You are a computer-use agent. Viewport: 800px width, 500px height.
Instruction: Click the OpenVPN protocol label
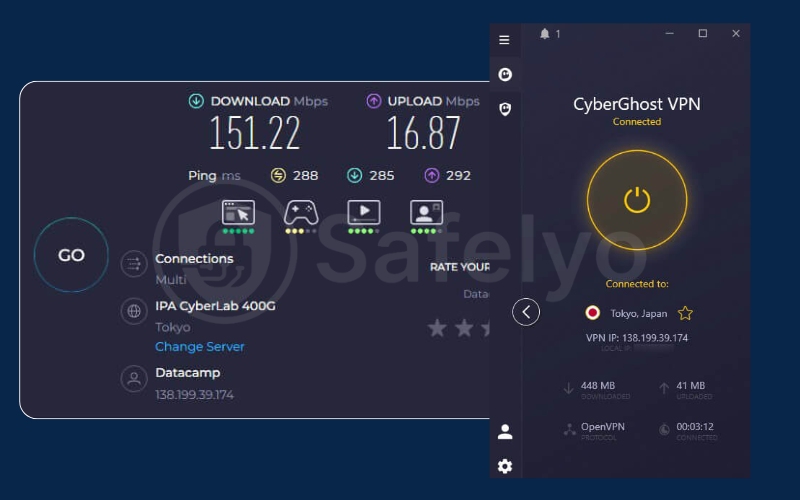(x=603, y=427)
